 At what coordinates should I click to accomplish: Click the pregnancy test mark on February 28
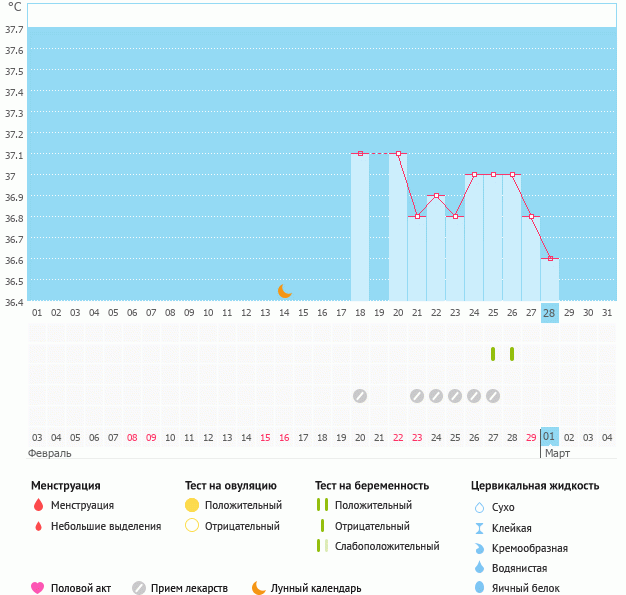(512, 354)
